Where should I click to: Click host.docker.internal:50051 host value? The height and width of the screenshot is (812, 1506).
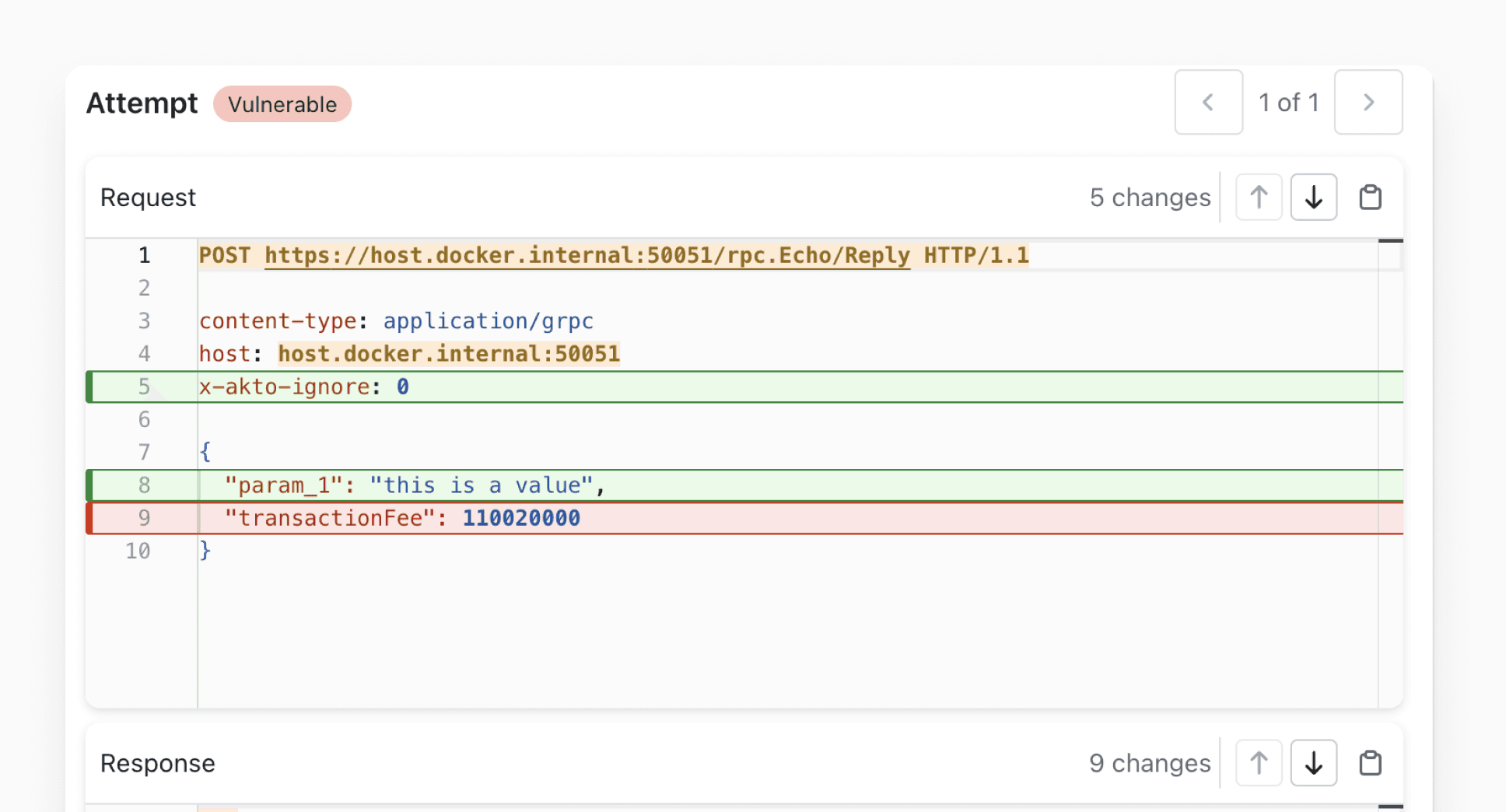449,354
